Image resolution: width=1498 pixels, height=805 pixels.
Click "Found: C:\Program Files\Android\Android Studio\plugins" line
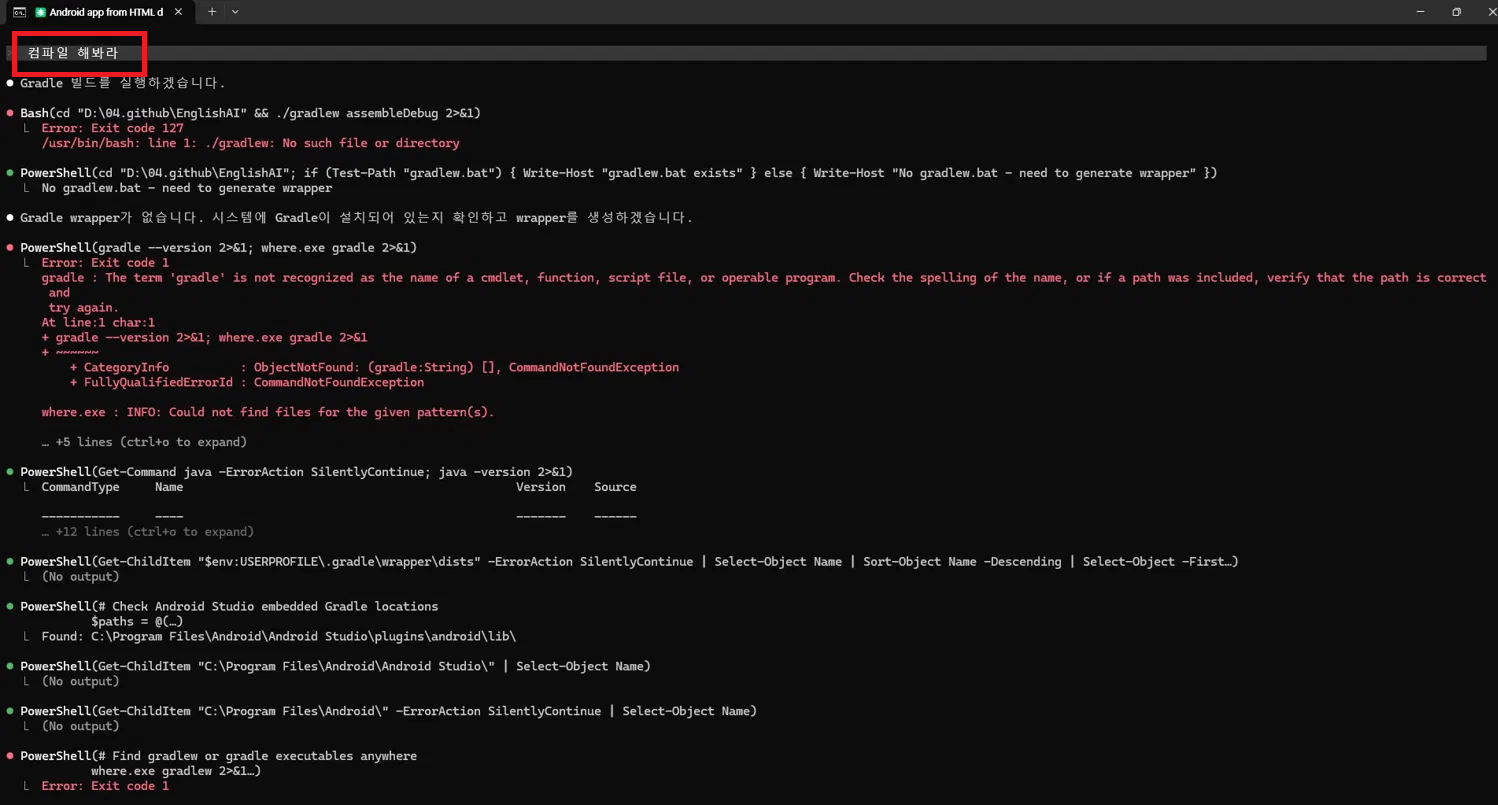279,636
